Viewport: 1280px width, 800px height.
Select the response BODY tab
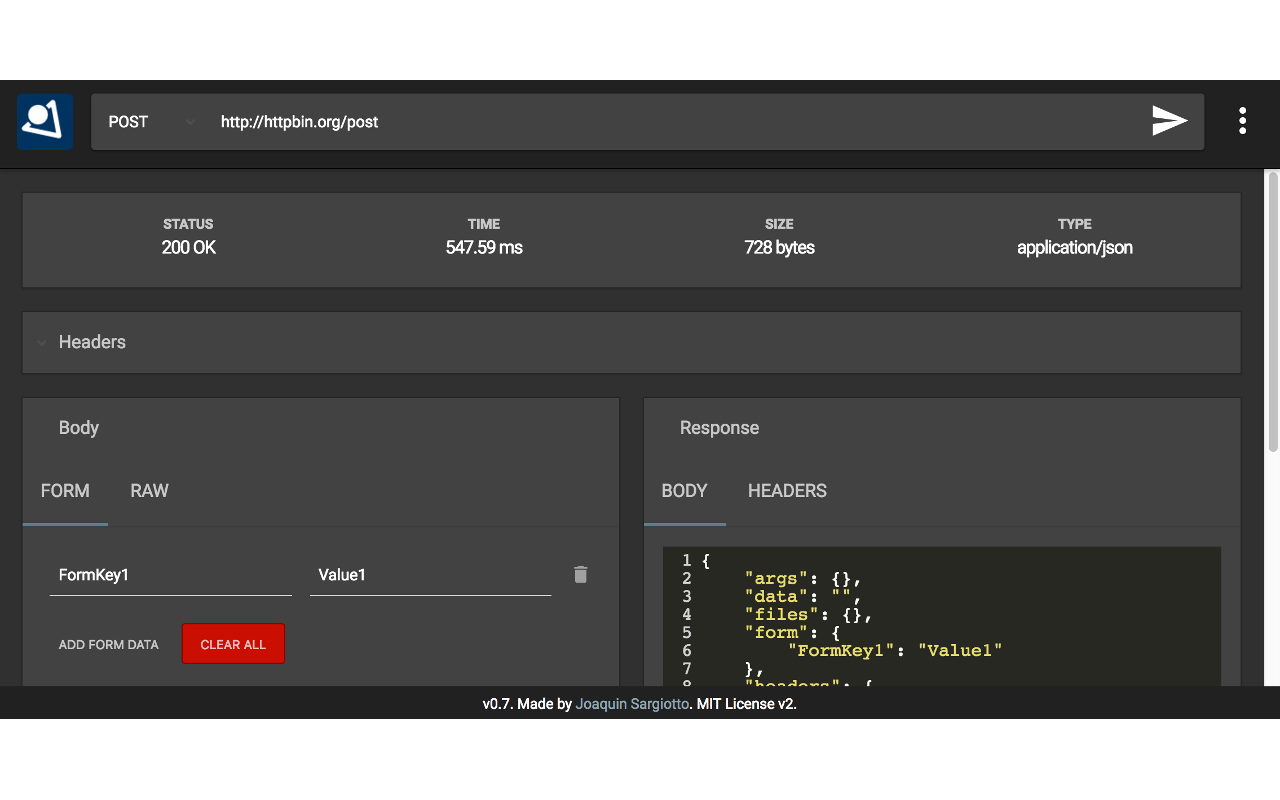684,491
